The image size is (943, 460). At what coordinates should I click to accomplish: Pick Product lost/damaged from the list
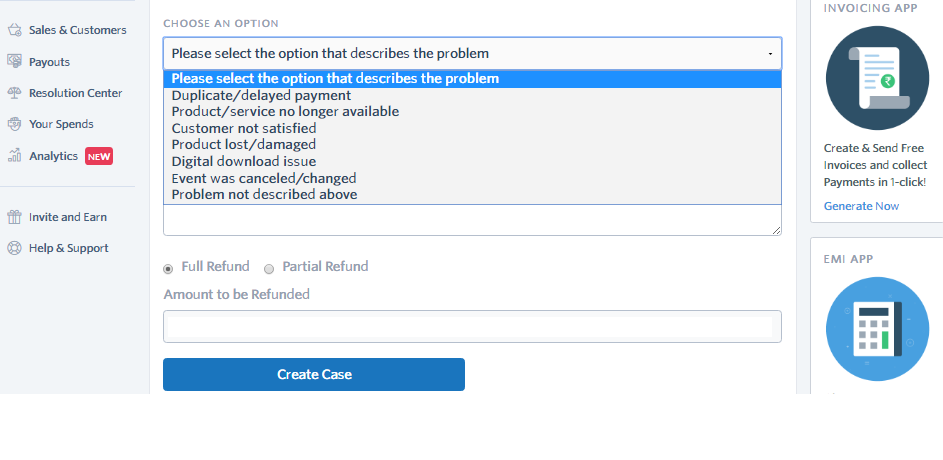(243, 145)
